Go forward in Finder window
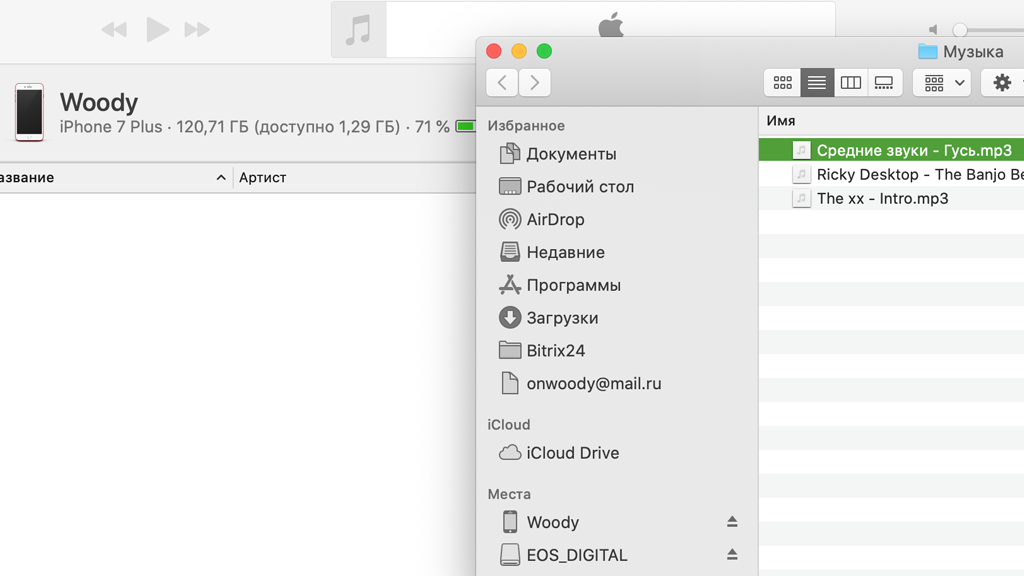The image size is (1024, 576). [x=534, y=82]
